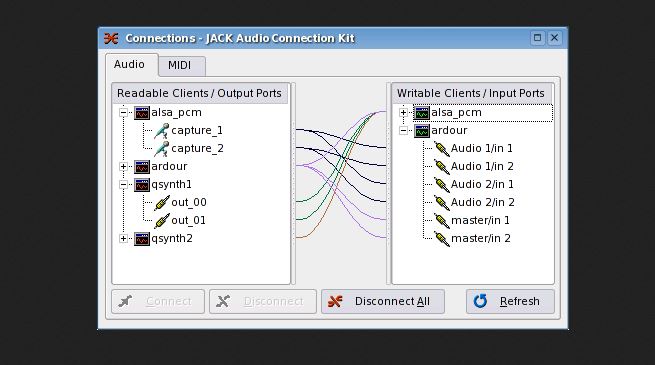Click the alsa_pcm client icon in input ports
655x365 pixels.
[421, 113]
